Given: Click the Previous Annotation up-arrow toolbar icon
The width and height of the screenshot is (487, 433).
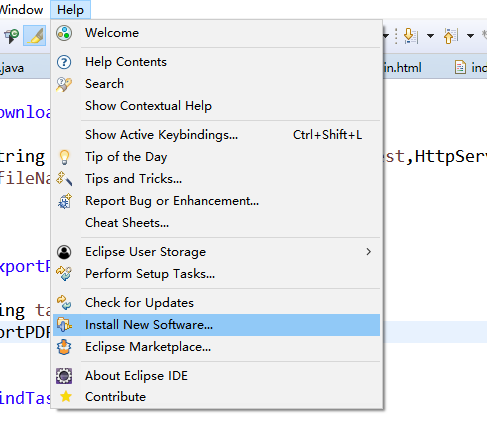Looking at the screenshot, I should tap(450, 36).
